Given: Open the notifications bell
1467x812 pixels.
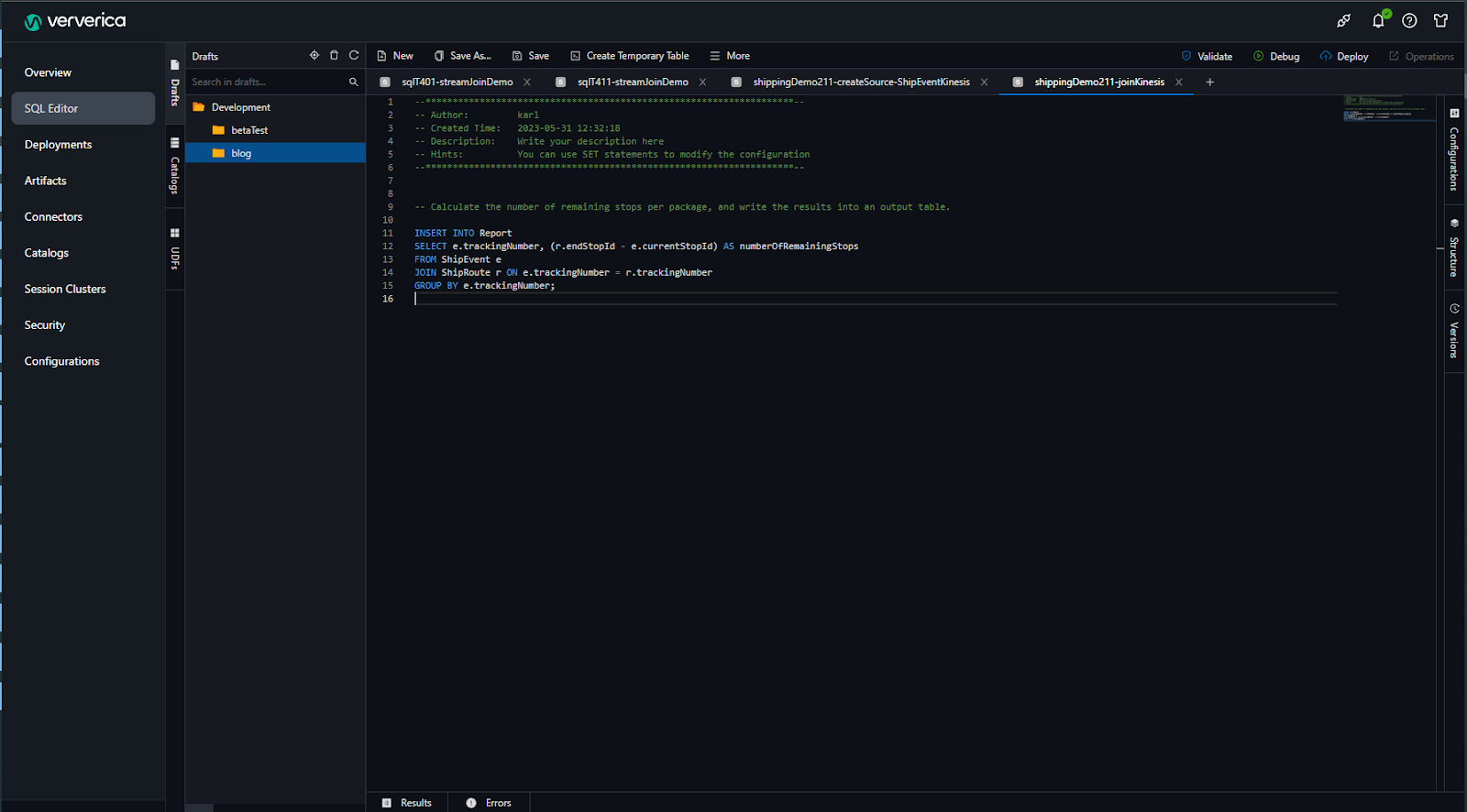Looking at the screenshot, I should [x=1378, y=20].
